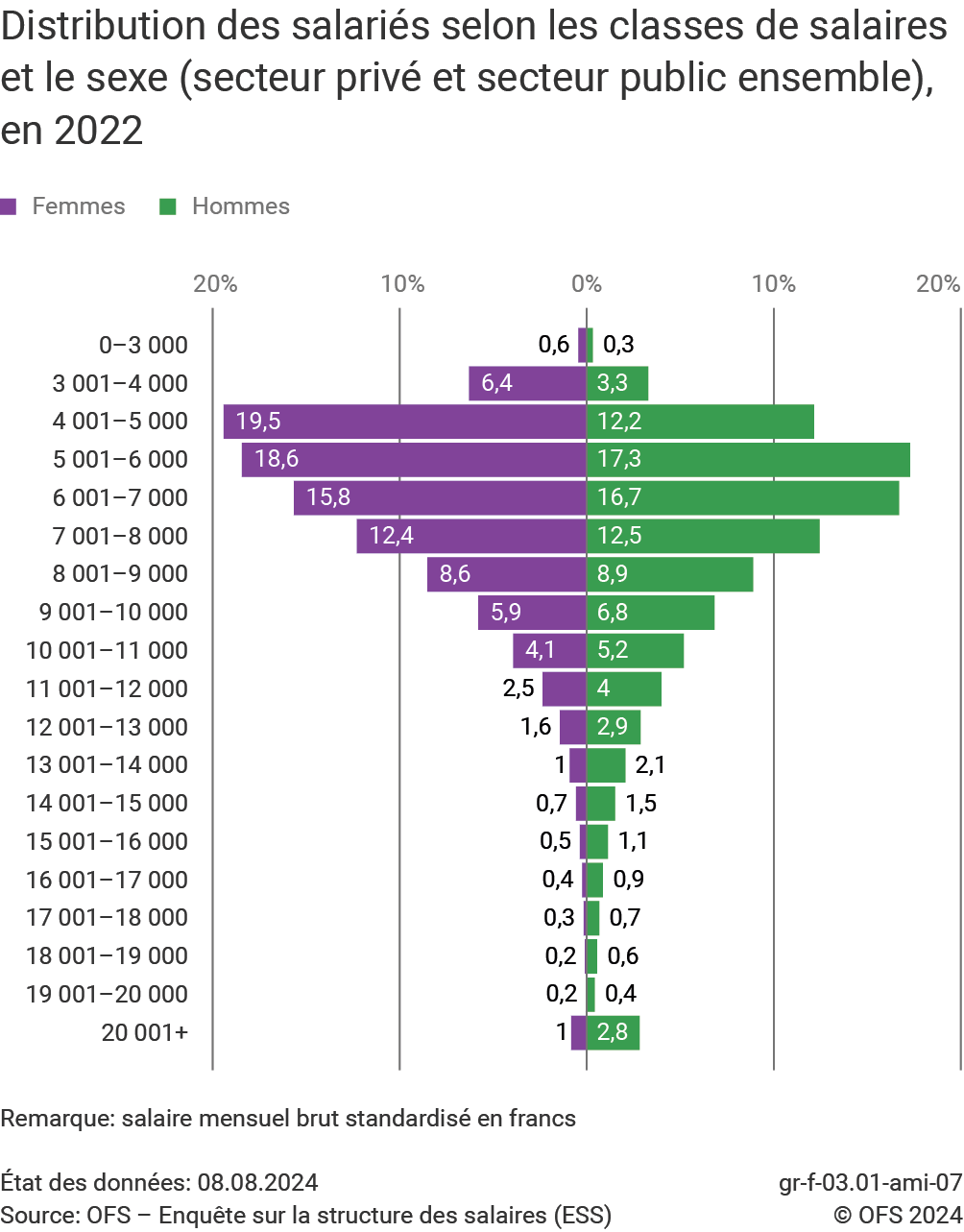
Task: Select the purple 19,5 bar for 4 001–5 000
Action: [404, 422]
